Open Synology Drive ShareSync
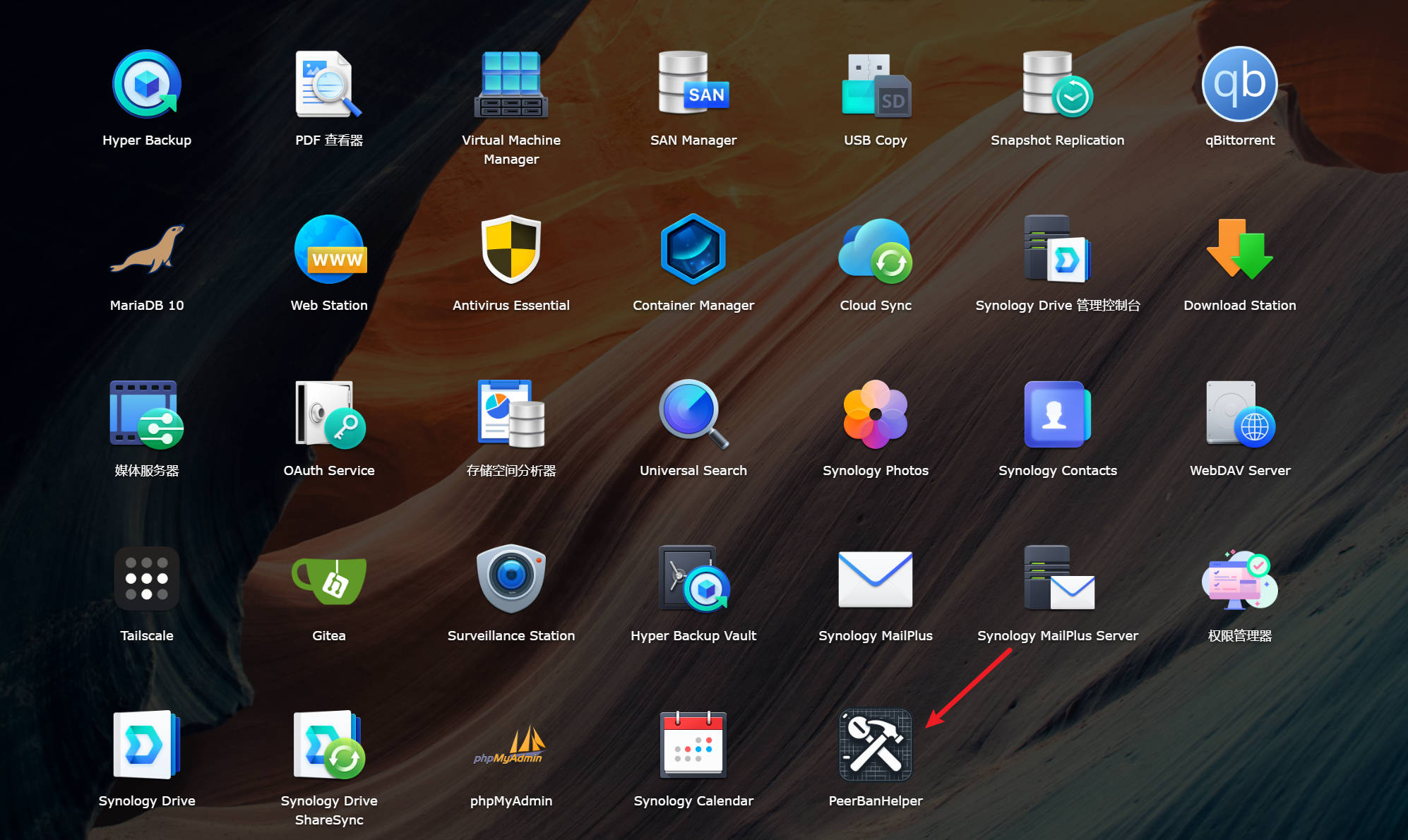This screenshot has width=1408, height=840. (329, 745)
